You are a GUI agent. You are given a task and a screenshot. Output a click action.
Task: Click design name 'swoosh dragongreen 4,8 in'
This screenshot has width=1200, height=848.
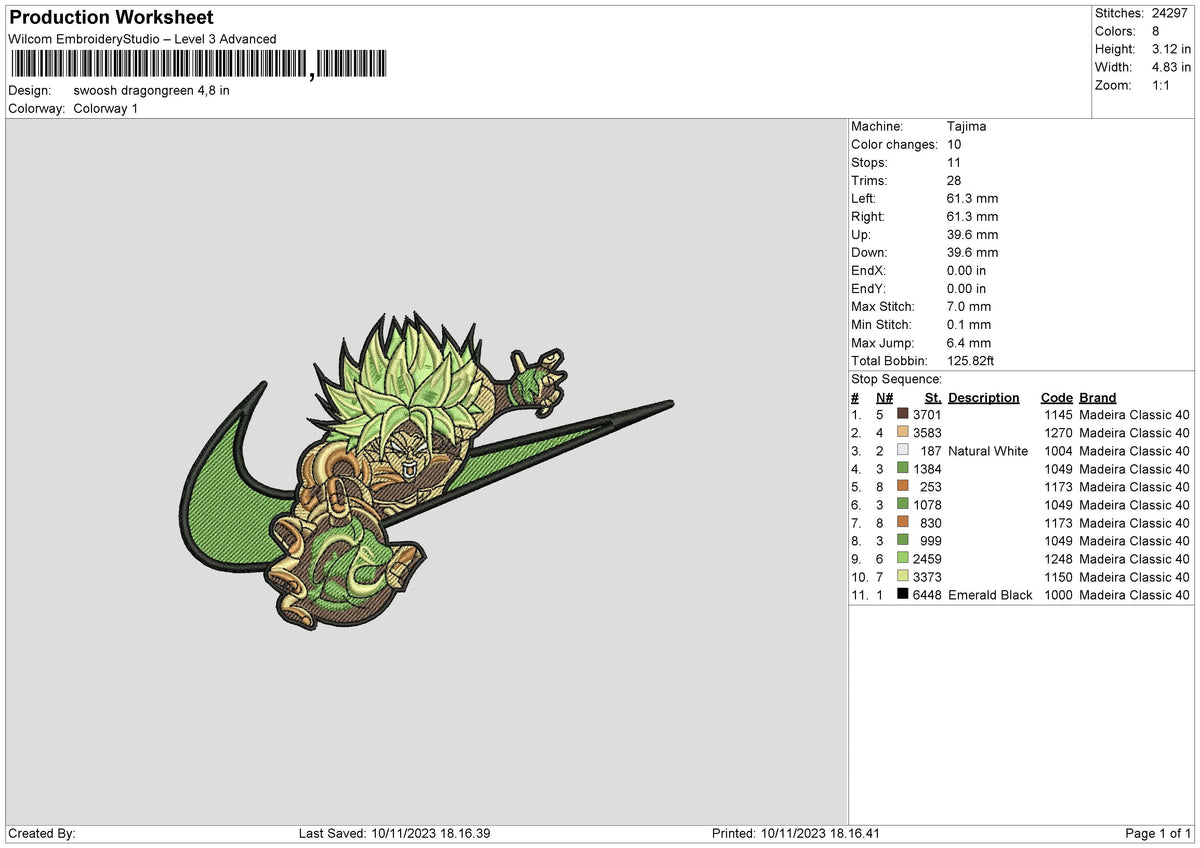(x=152, y=90)
